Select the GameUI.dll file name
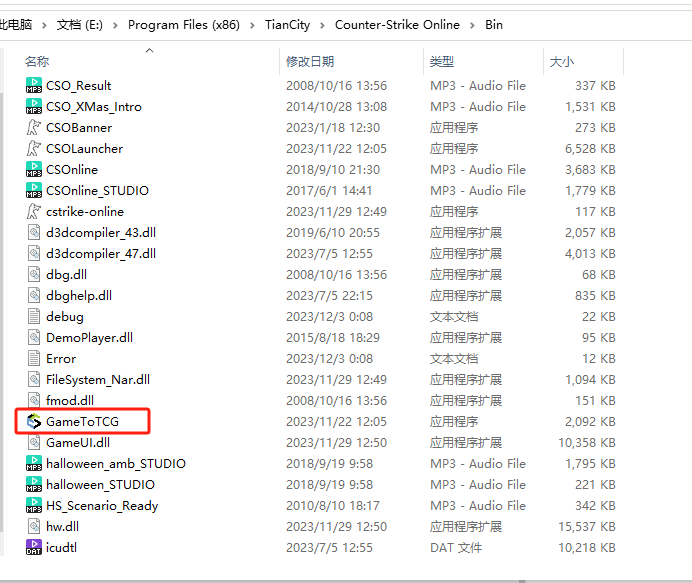Screen dimensions: 692x583 tap(78, 442)
